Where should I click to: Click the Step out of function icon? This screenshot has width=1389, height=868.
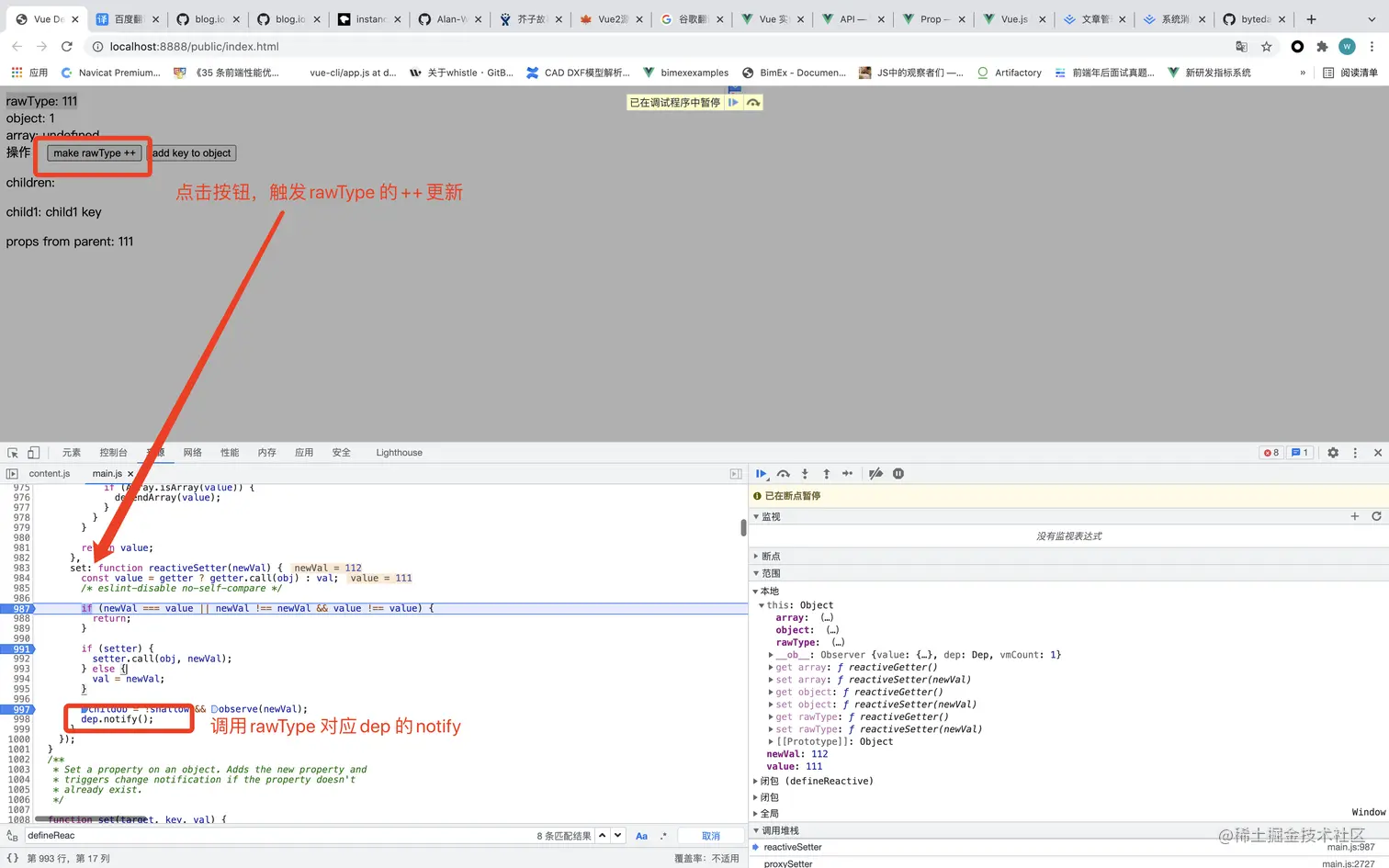click(x=826, y=474)
